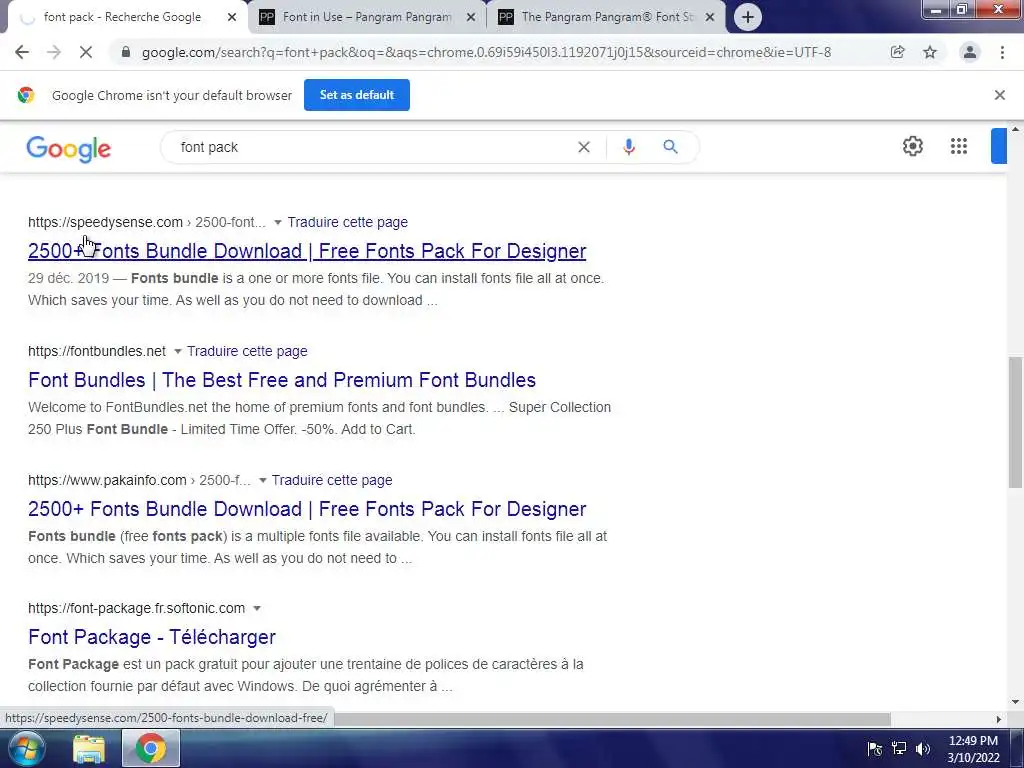Viewport: 1024px width, 768px height.
Task: Click 'Traduire cette page' for fontbundles.net
Action: [x=247, y=351]
